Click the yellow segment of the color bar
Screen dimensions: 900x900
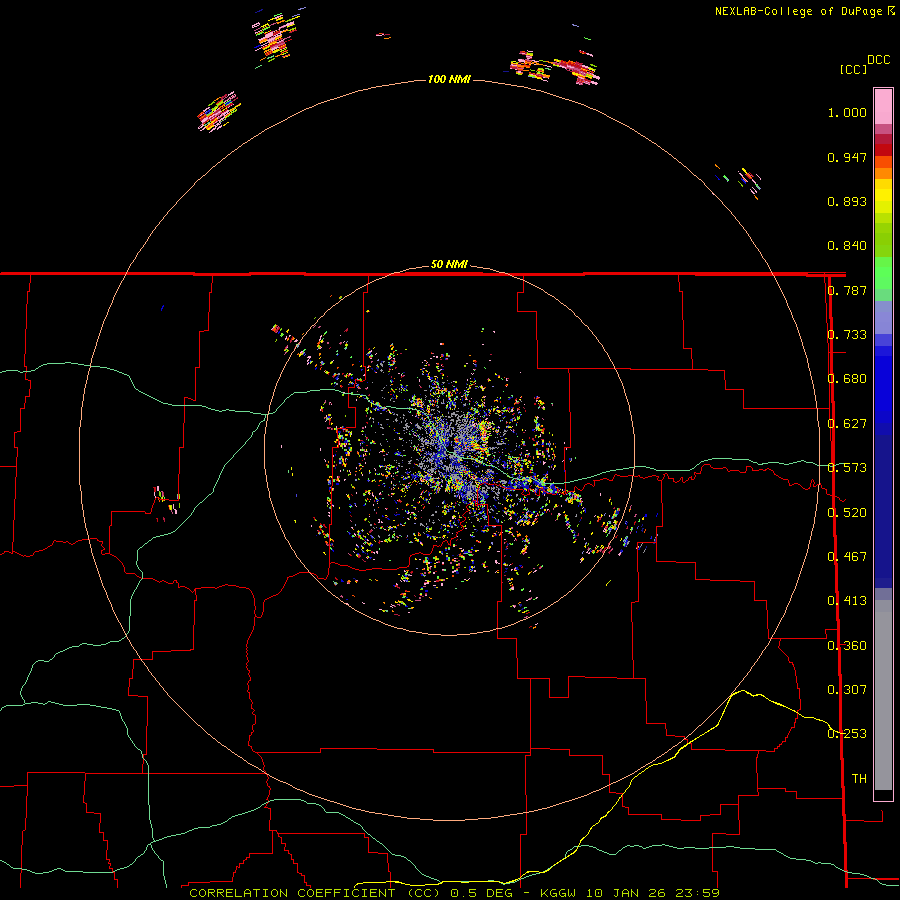[x=883, y=196]
